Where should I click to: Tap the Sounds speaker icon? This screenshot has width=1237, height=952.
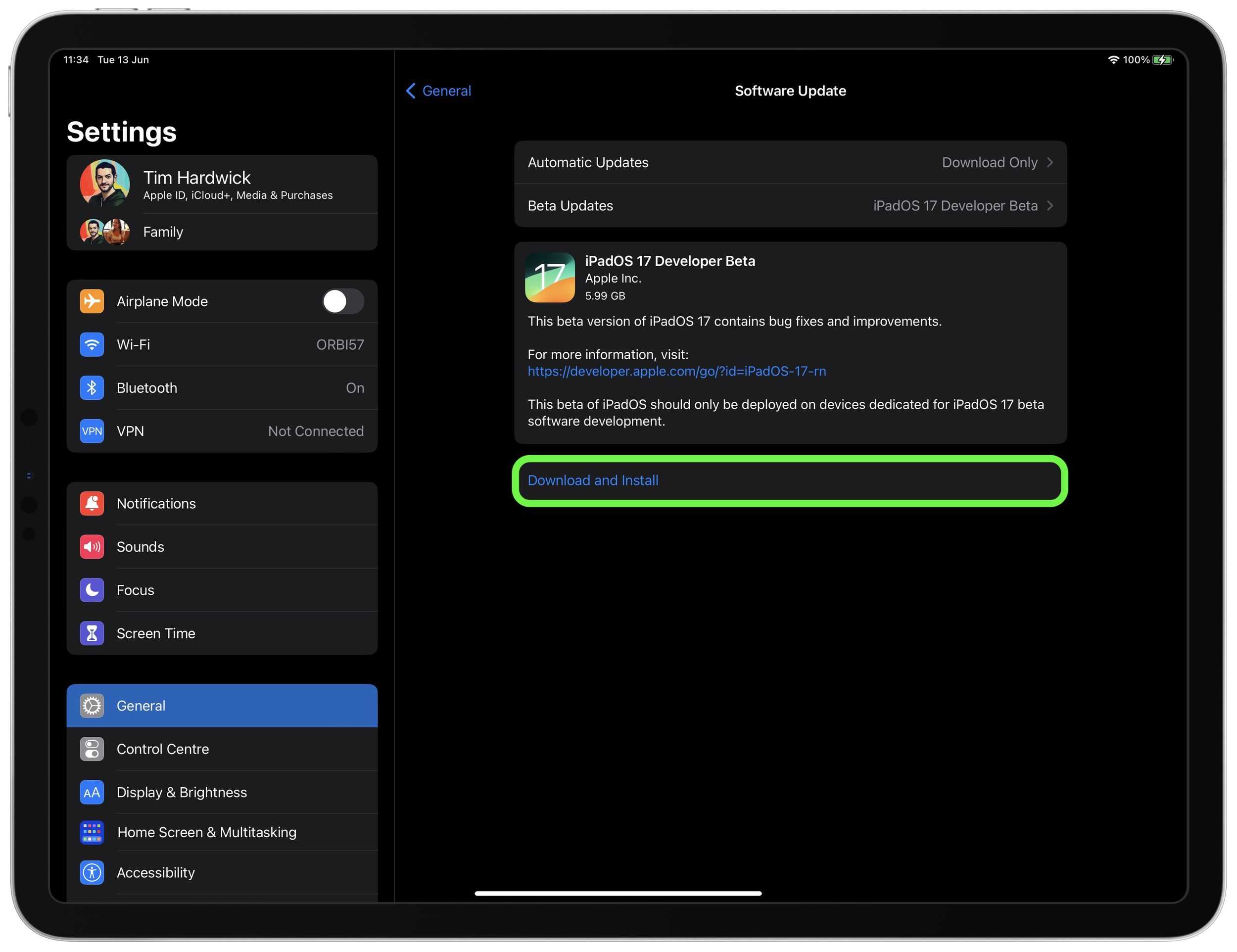92,547
